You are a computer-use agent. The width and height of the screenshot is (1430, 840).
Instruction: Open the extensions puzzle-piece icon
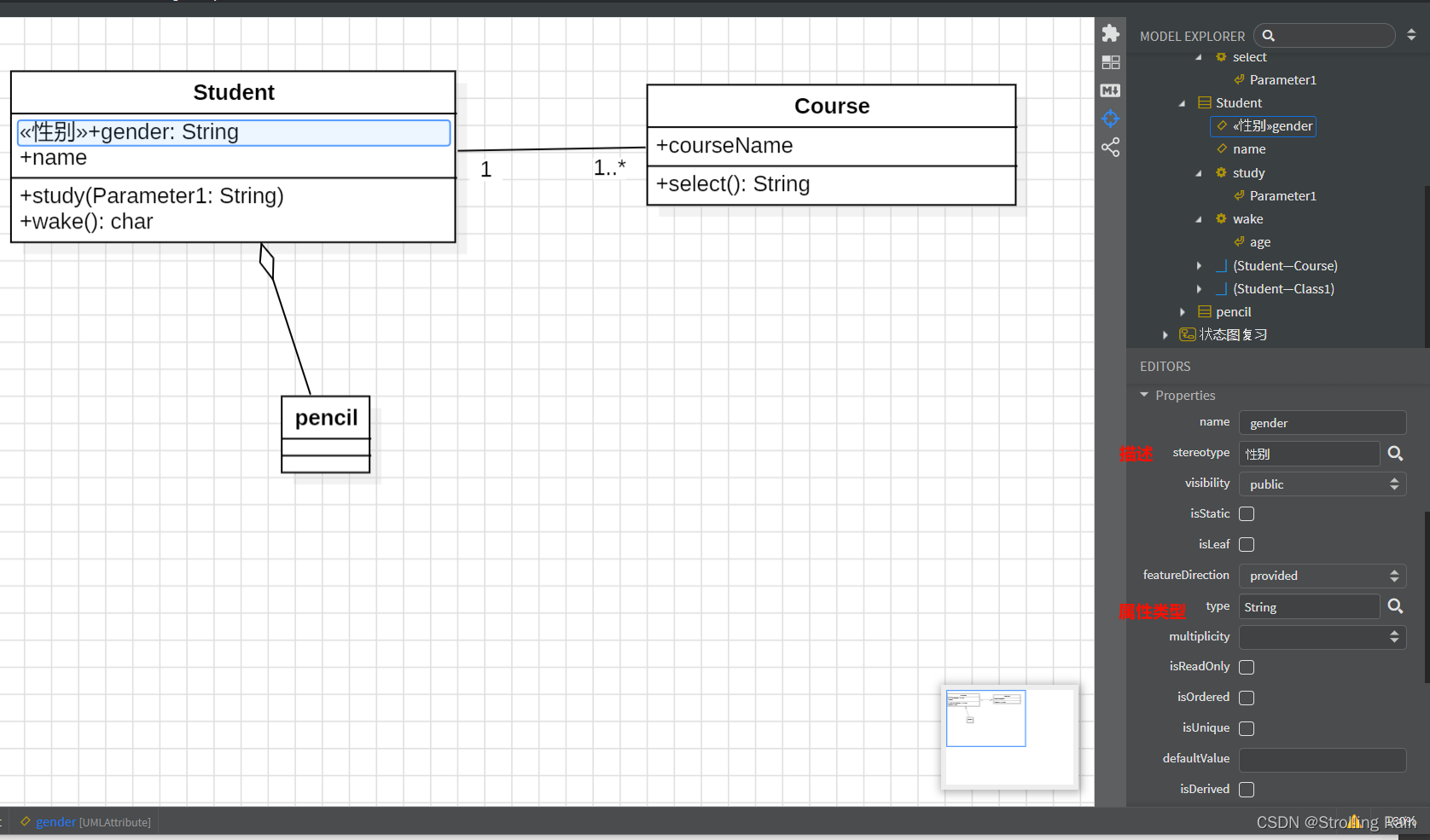(1110, 33)
